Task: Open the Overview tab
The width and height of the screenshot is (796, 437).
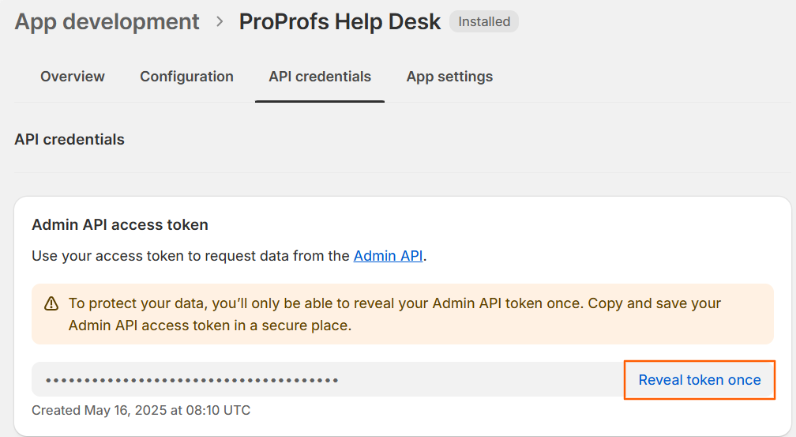Action: 72,76
